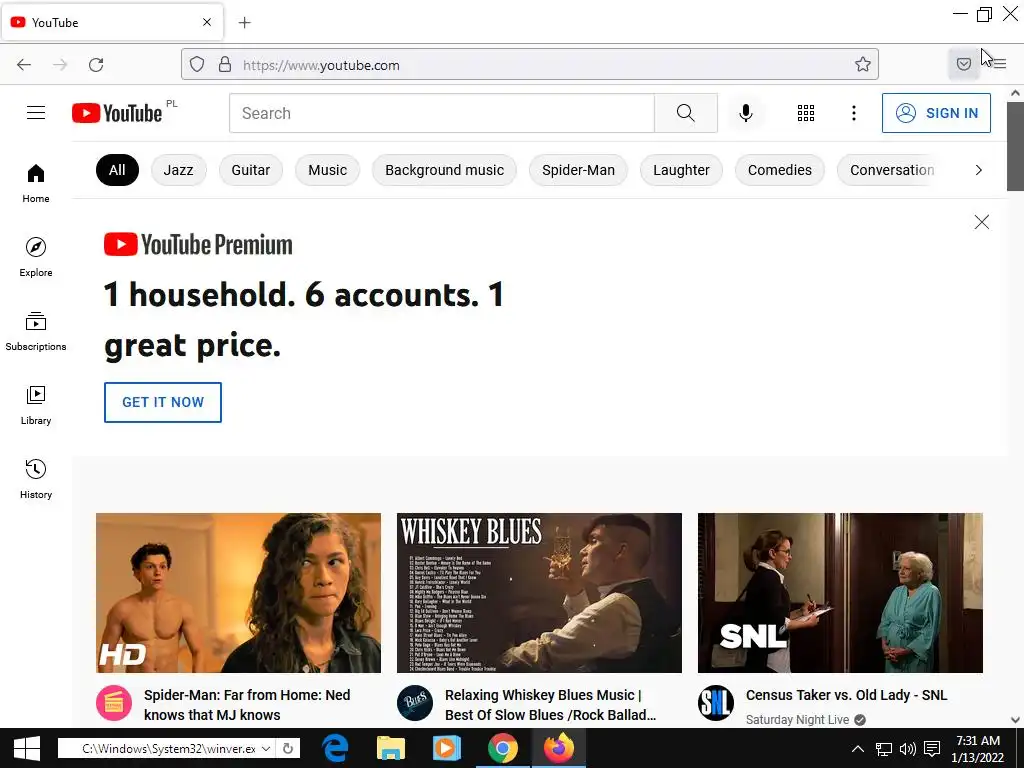Open network status tray icon

point(884,749)
